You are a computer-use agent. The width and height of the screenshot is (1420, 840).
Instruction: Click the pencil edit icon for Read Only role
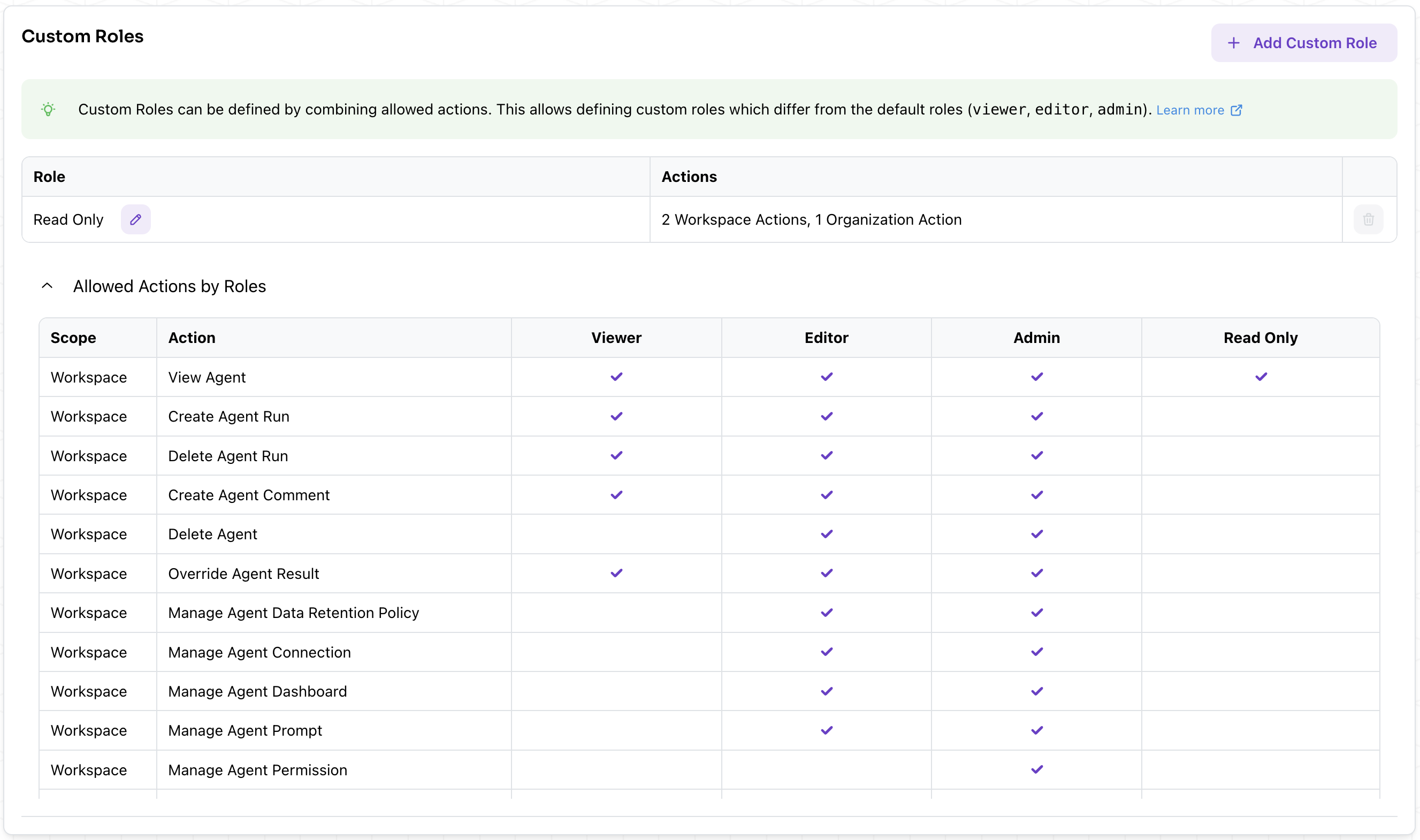point(135,219)
